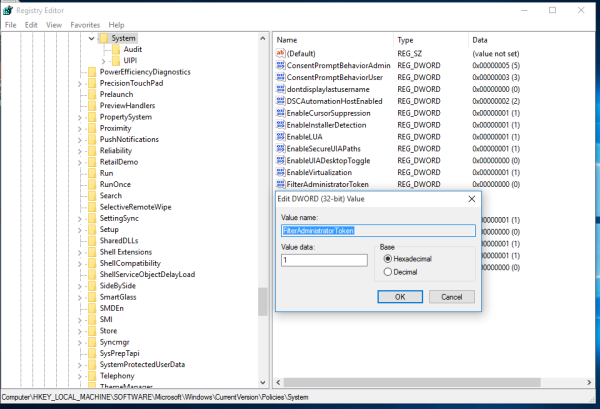Select the SelectiveRemoteWipe key
The image size is (600, 409).
[x=135, y=207]
